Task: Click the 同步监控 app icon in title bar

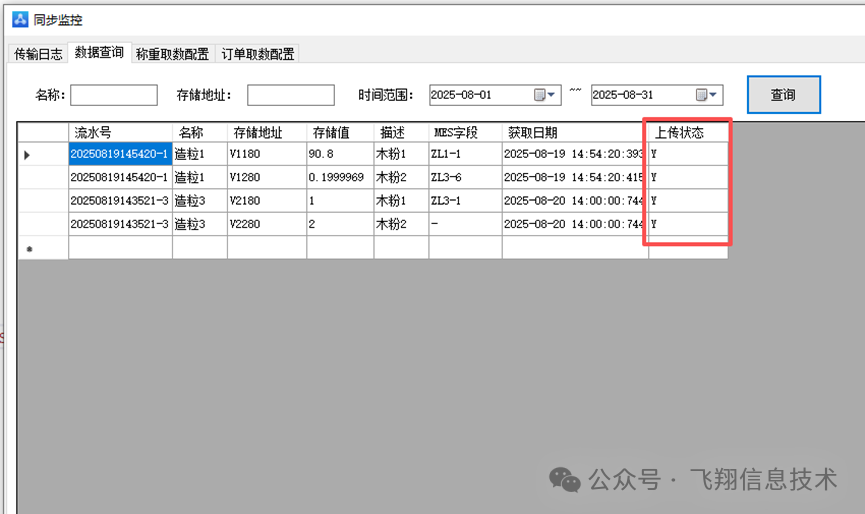Action: point(20,19)
